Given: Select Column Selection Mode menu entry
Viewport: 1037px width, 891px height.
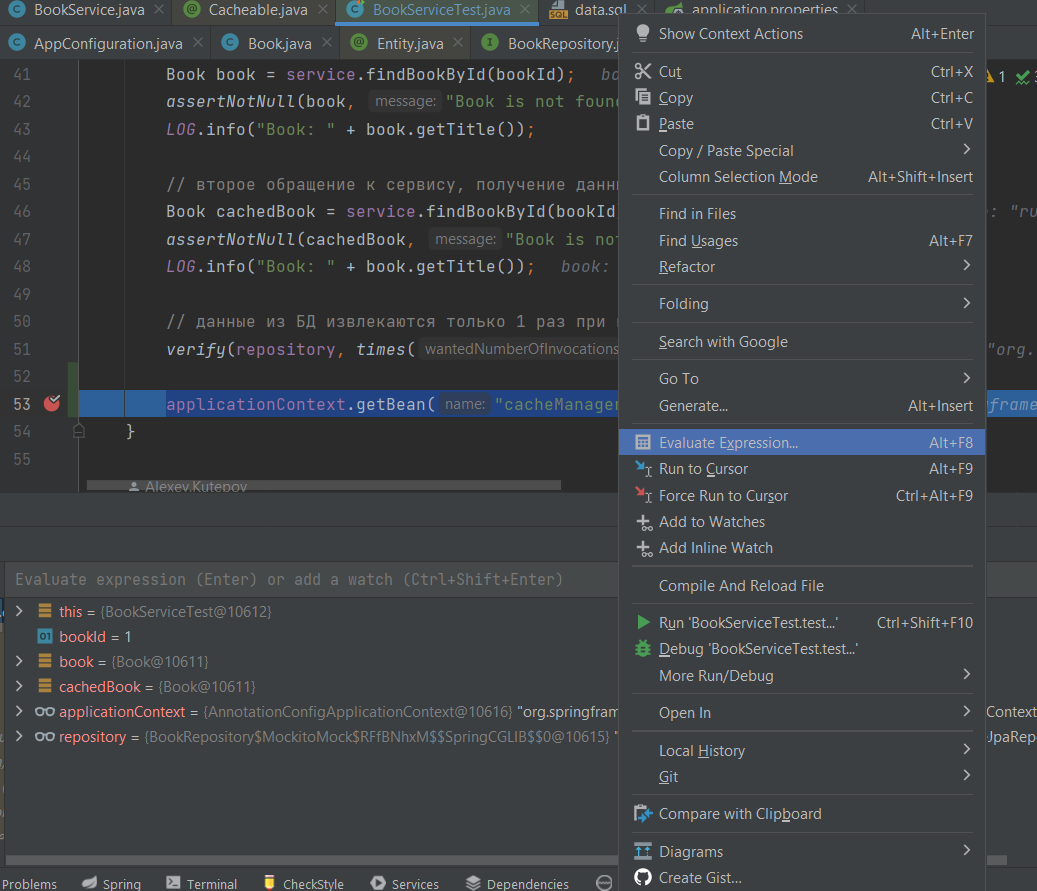Looking at the screenshot, I should pyautogui.click(x=802, y=177).
